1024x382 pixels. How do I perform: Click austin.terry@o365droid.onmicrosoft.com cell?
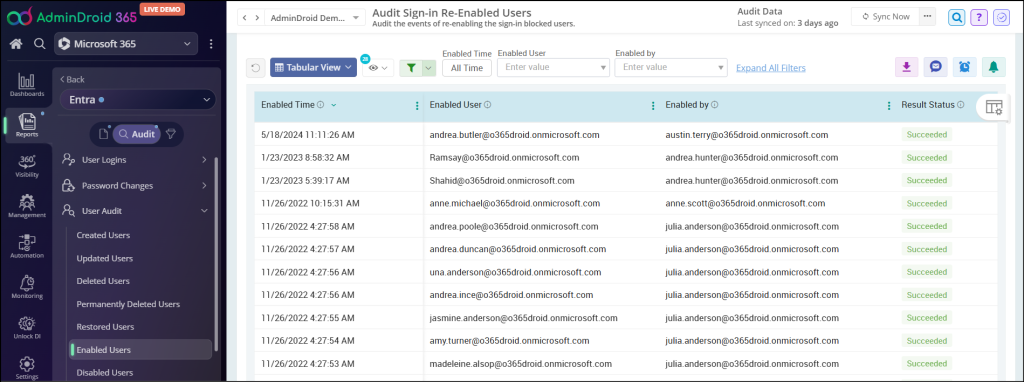coord(746,135)
